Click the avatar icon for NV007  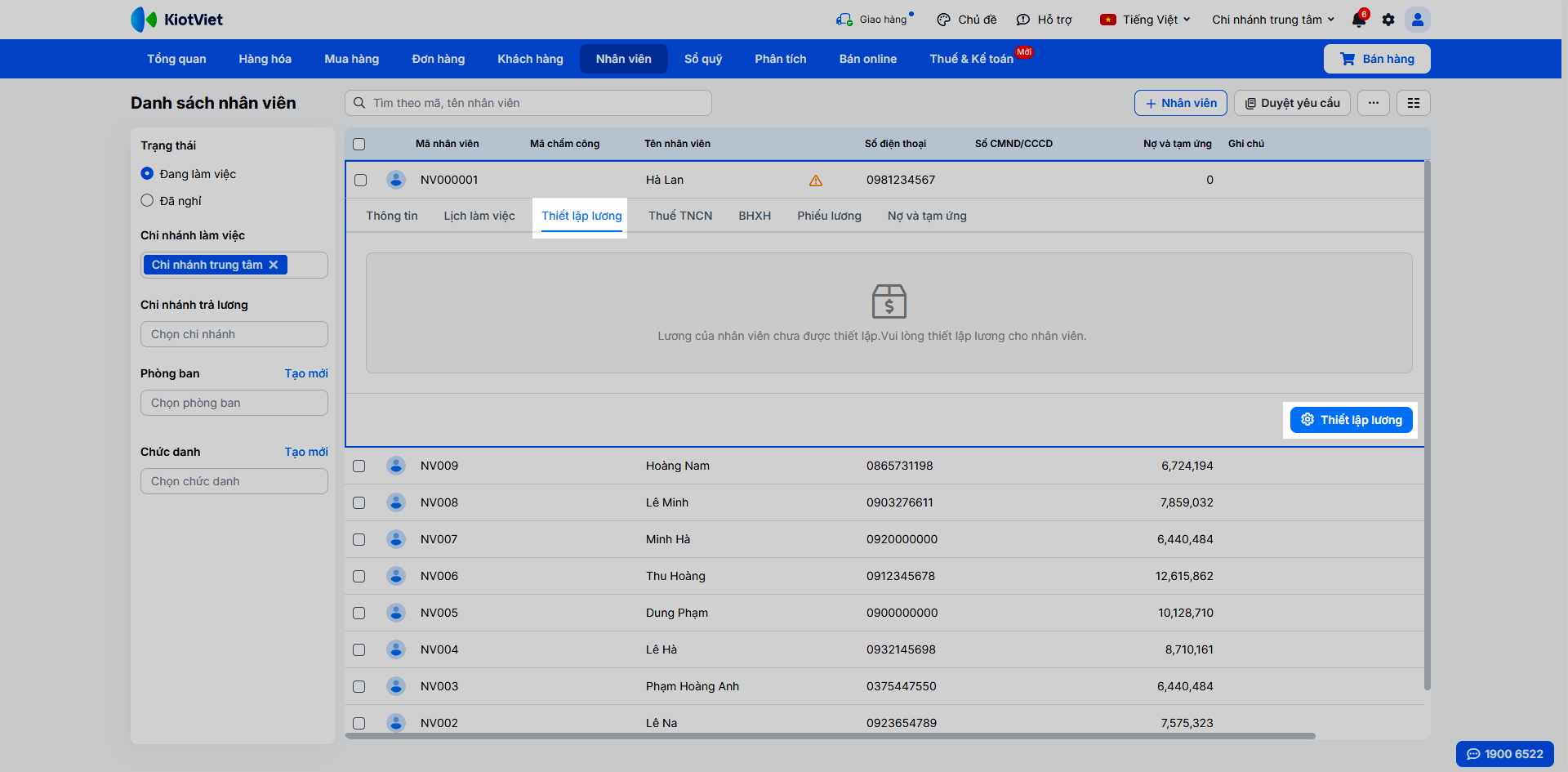(x=396, y=539)
